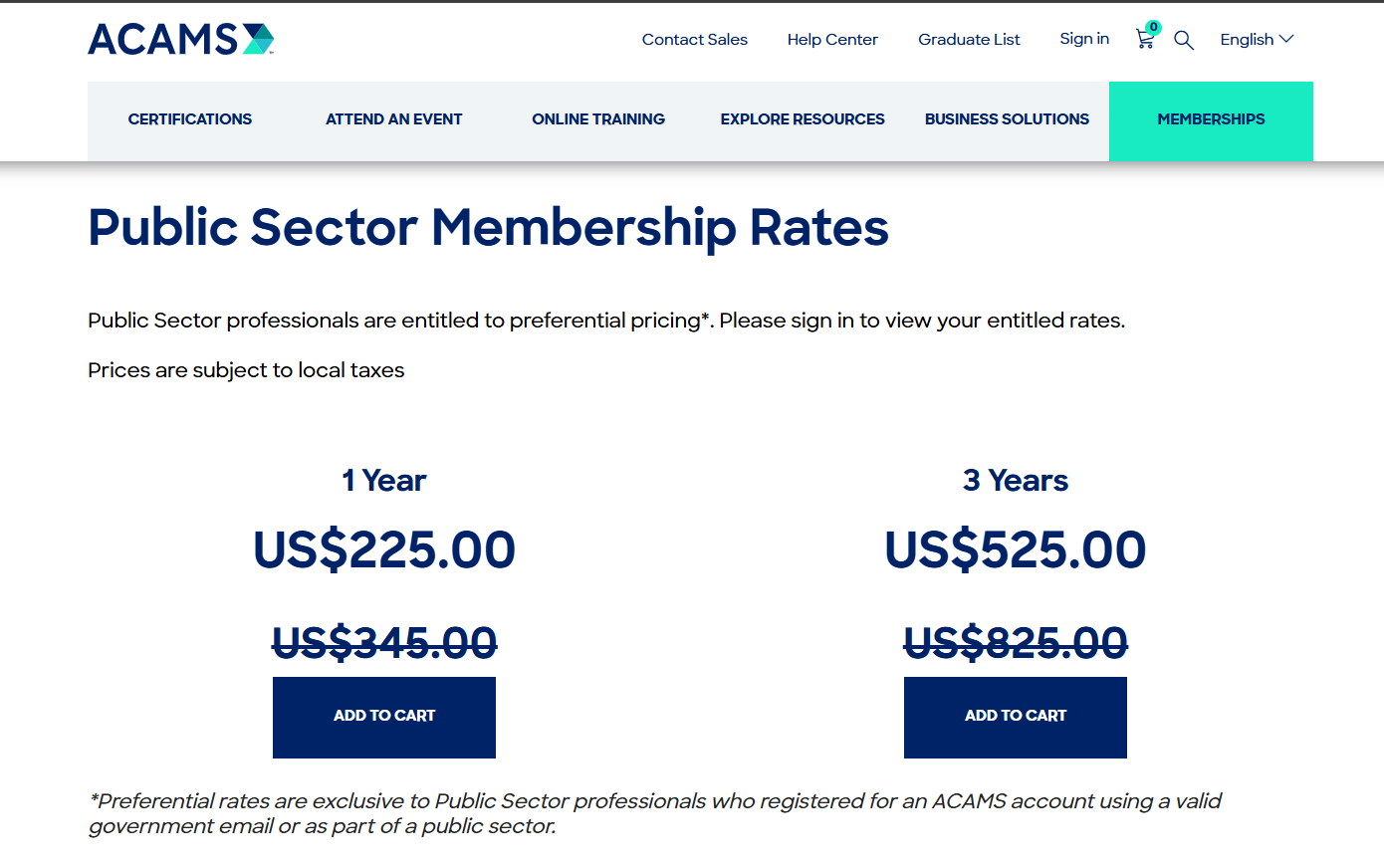Click the Public Sector Membership Rates heading

point(488,228)
